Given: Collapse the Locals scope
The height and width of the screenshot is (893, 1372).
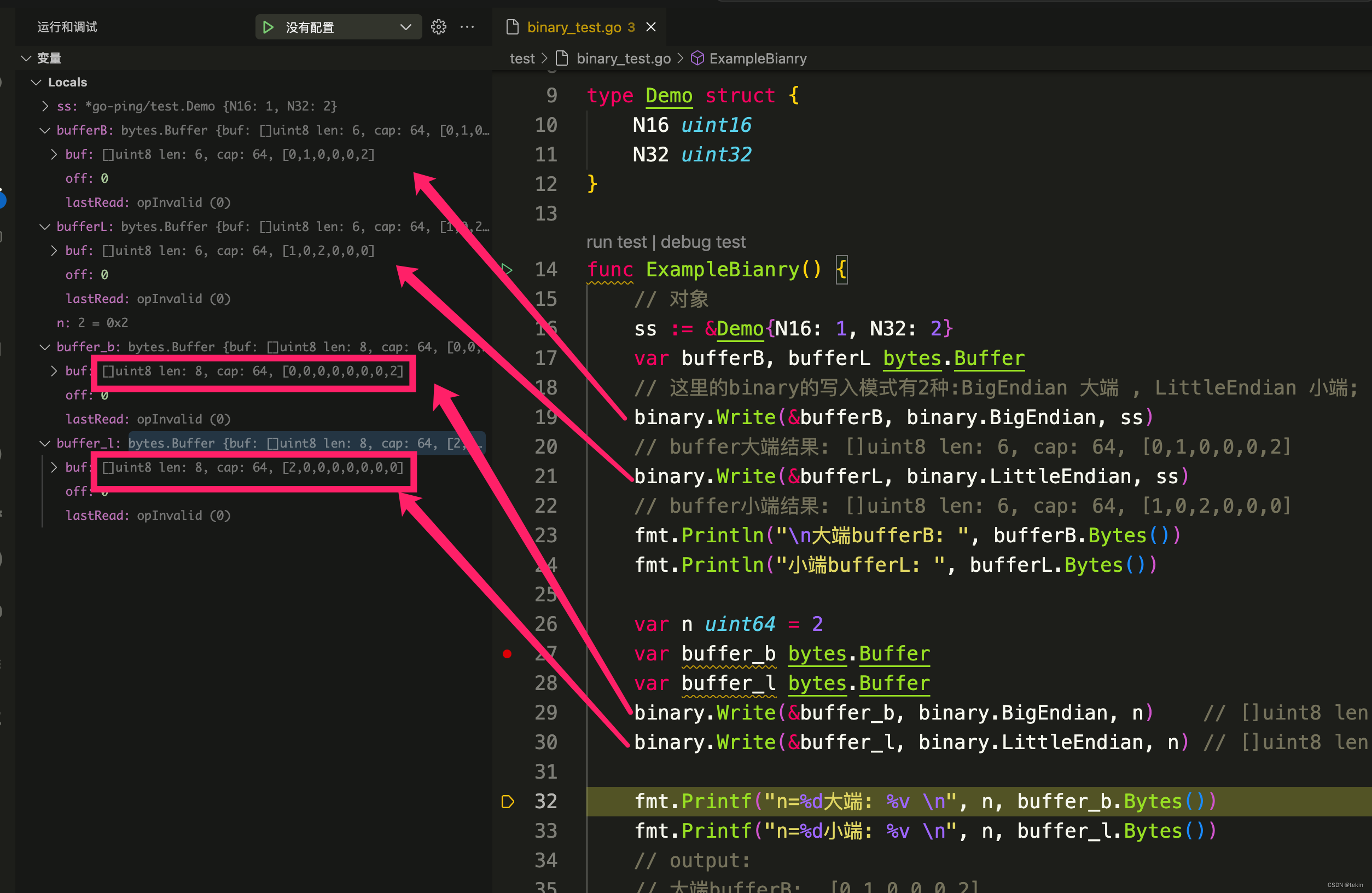Looking at the screenshot, I should [x=36, y=83].
